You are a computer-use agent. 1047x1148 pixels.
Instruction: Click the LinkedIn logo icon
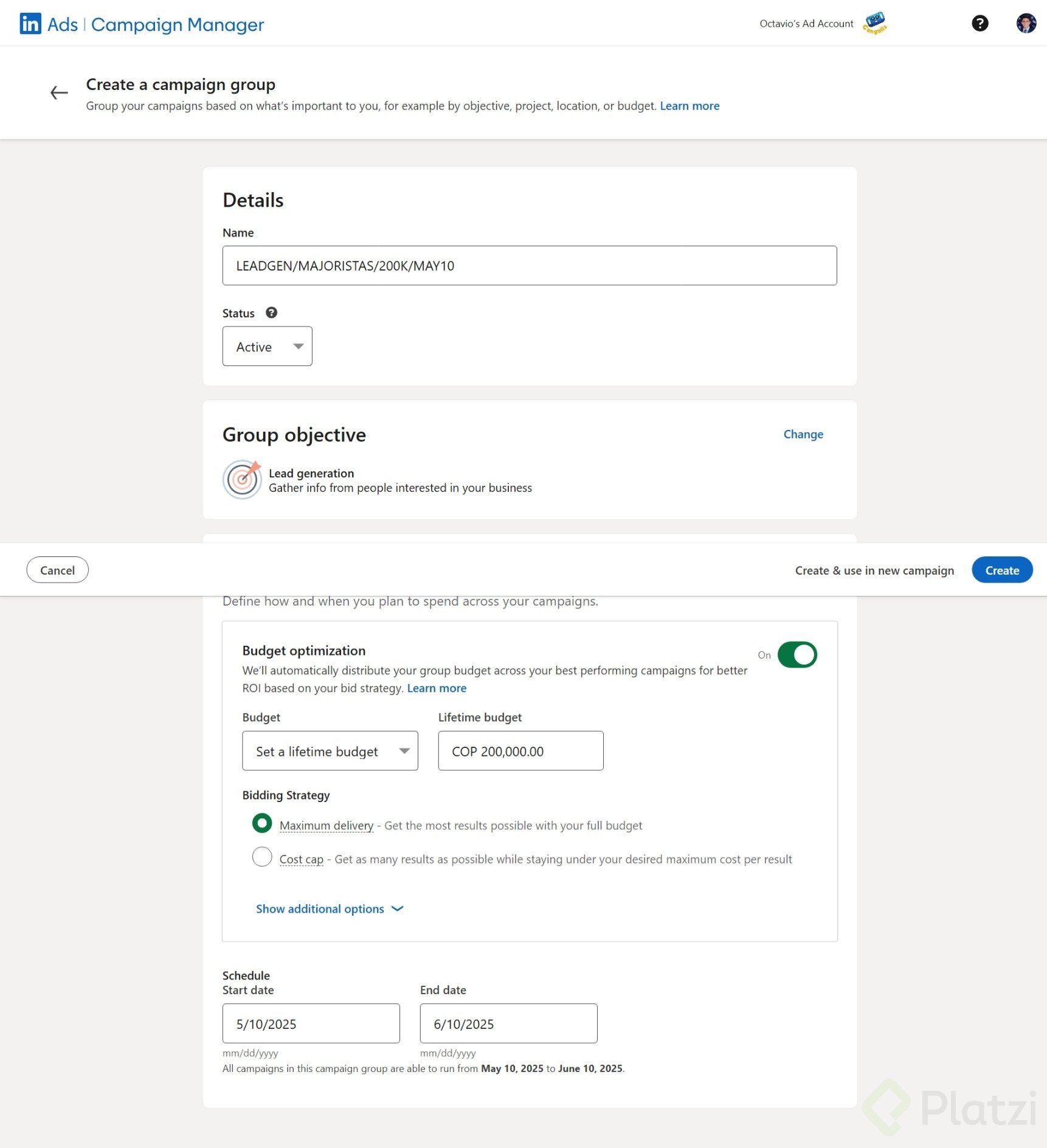(x=30, y=24)
